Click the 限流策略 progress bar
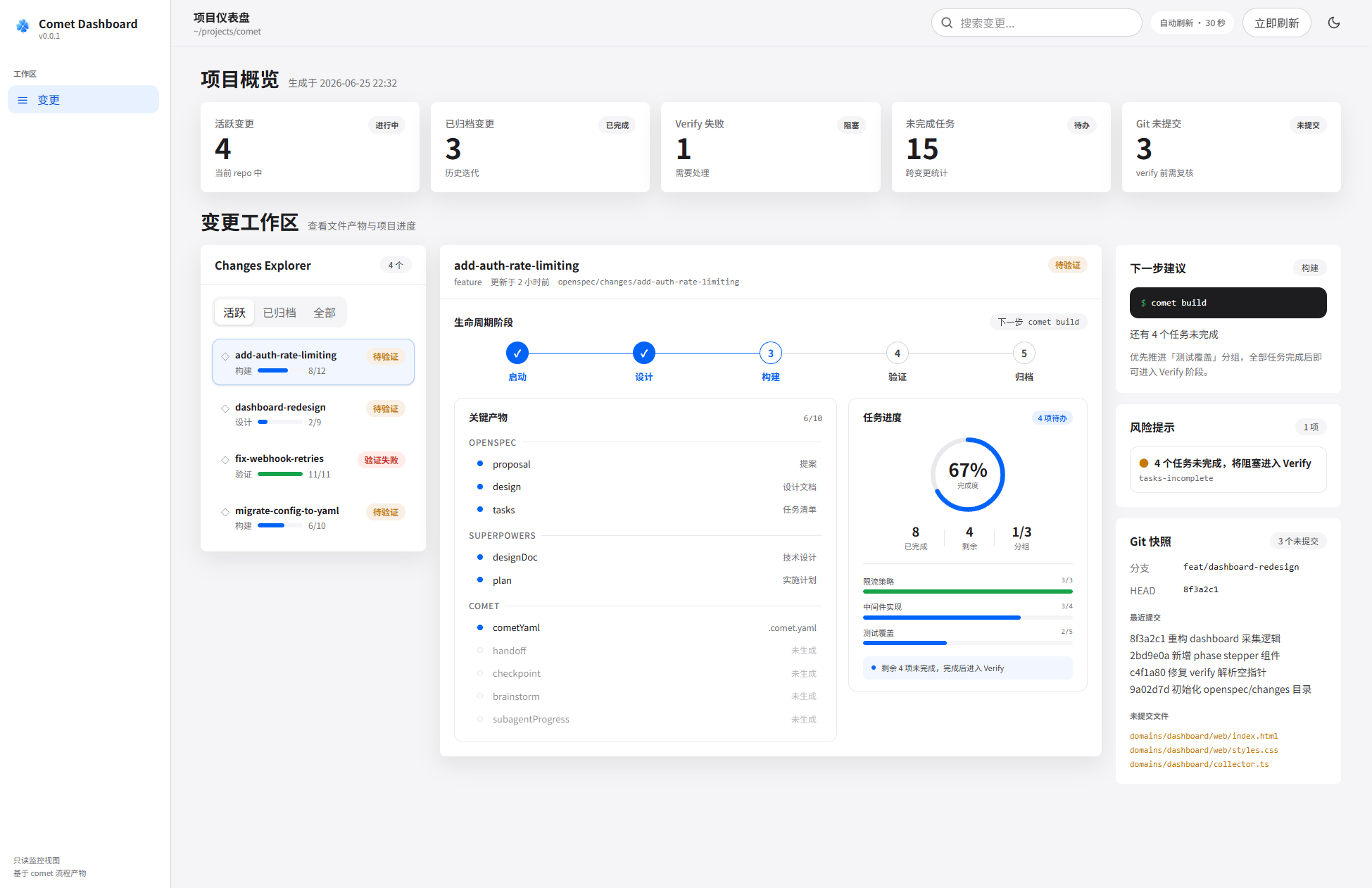Image resolution: width=1372 pixels, height=888 pixels. coord(968,592)
